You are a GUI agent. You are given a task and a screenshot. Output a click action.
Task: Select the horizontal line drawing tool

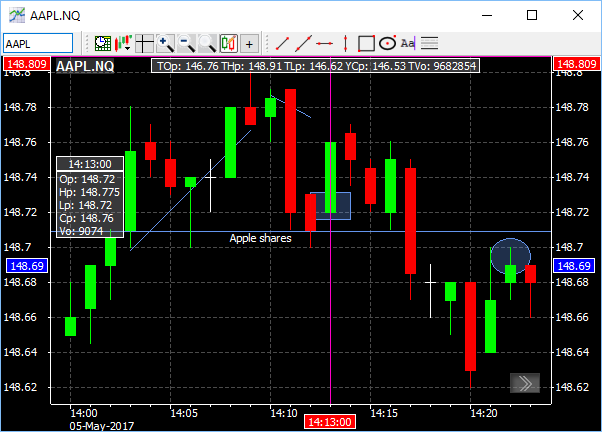tap(324, 43)
